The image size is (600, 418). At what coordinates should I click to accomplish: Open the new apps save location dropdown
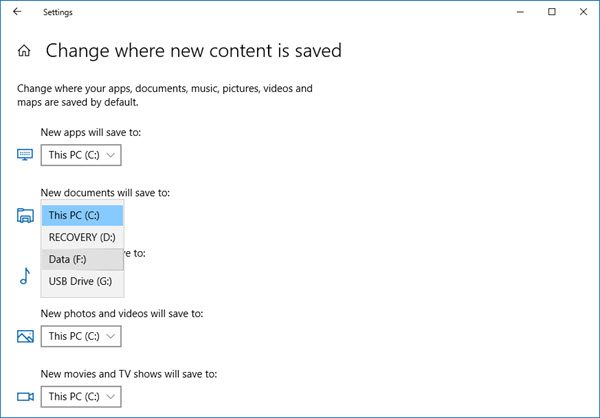[x=81, y=155]
